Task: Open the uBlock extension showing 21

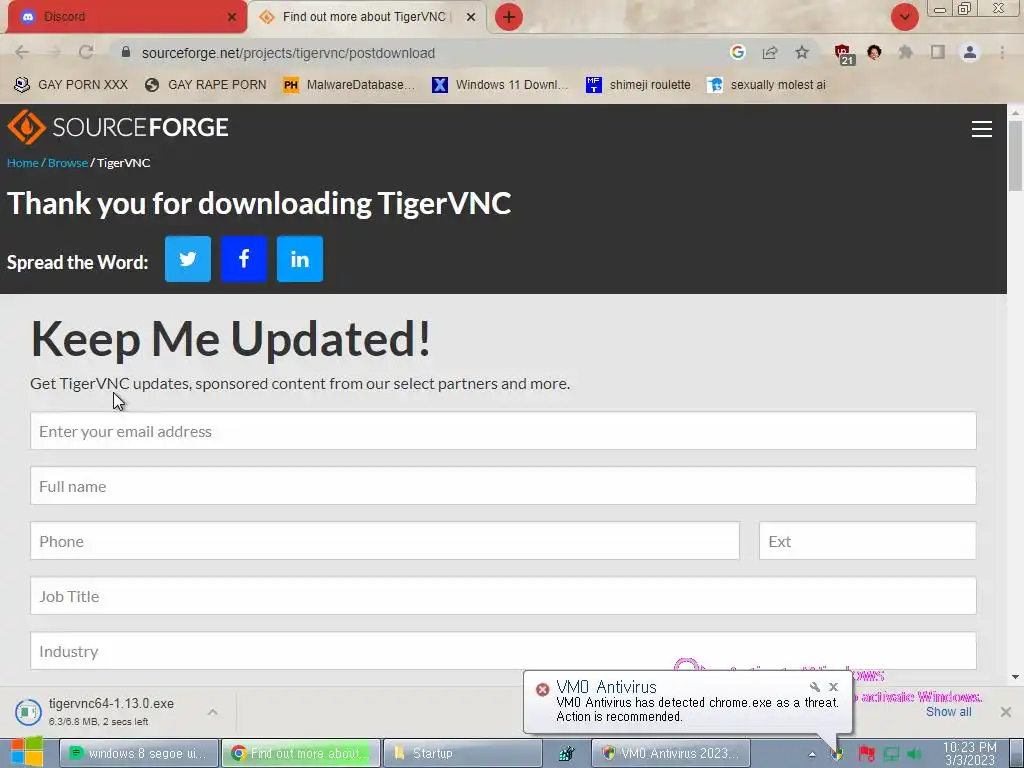Action: point(844,54)
